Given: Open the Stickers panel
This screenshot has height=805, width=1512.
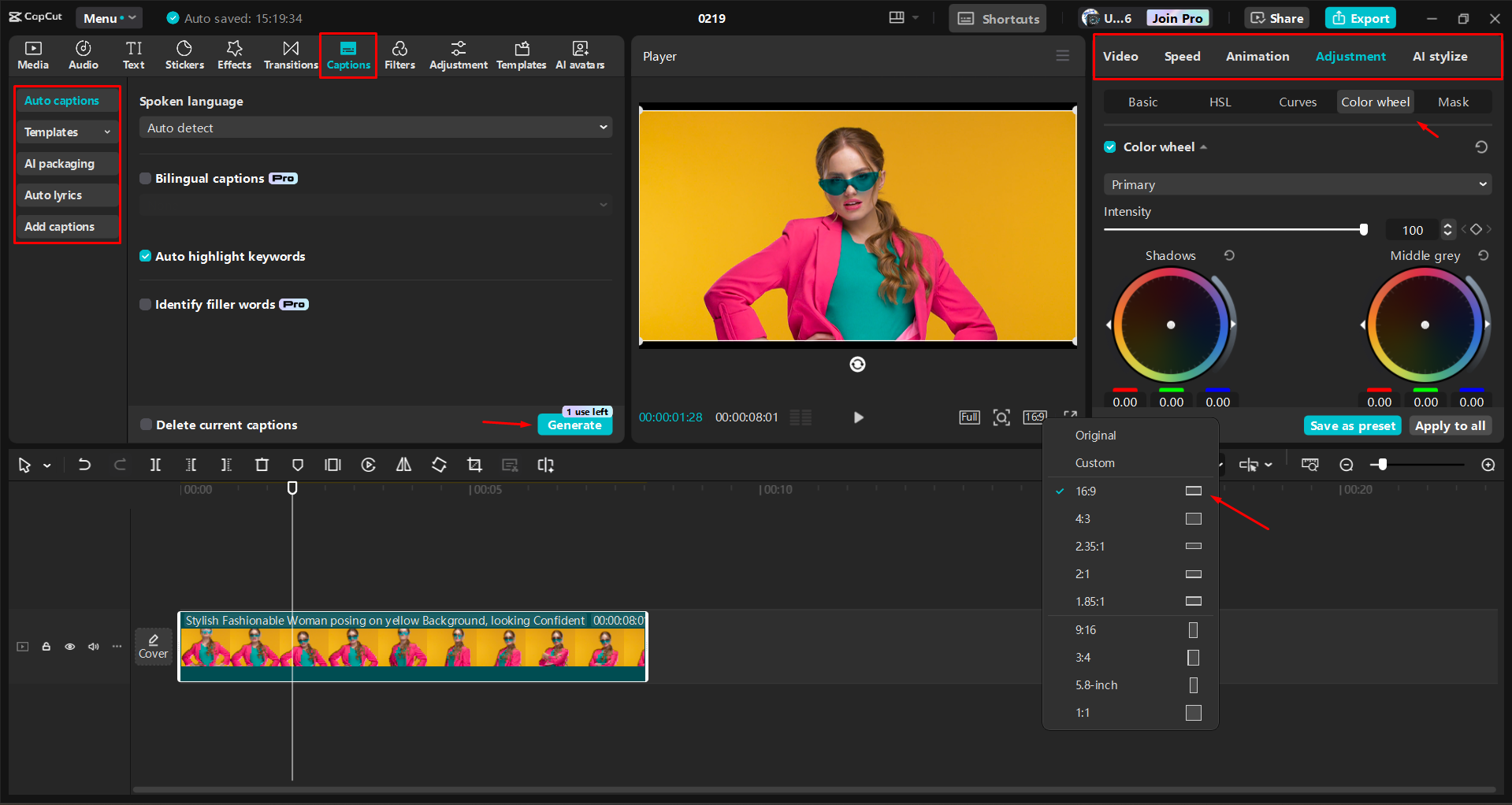Looking at the screenshot, I should 184,55.
